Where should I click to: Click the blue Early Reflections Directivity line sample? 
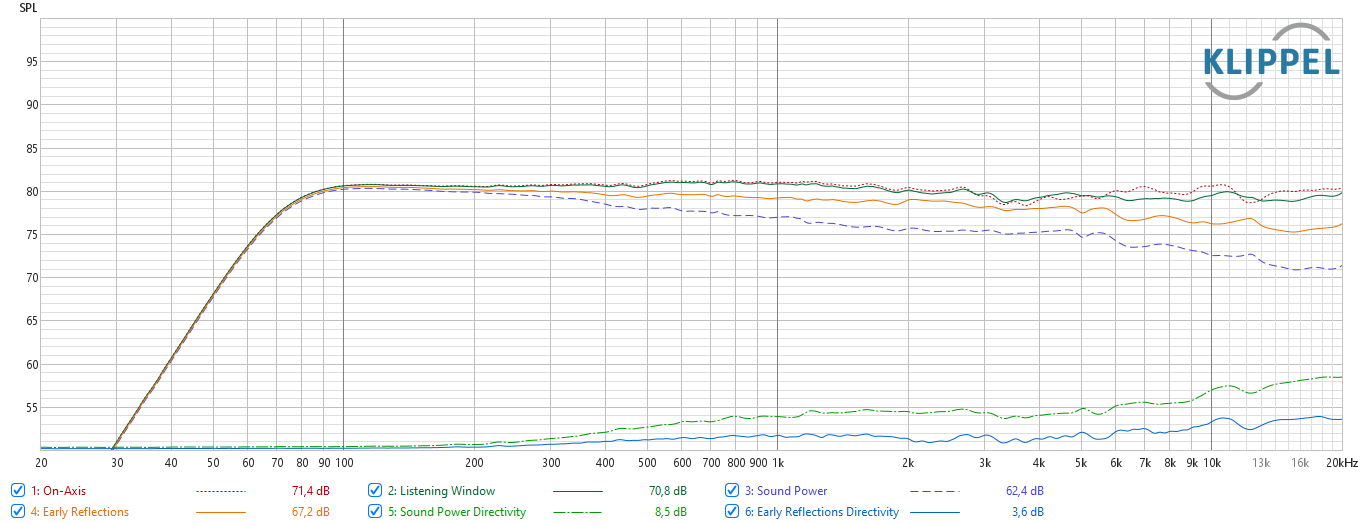click(934, 512)
